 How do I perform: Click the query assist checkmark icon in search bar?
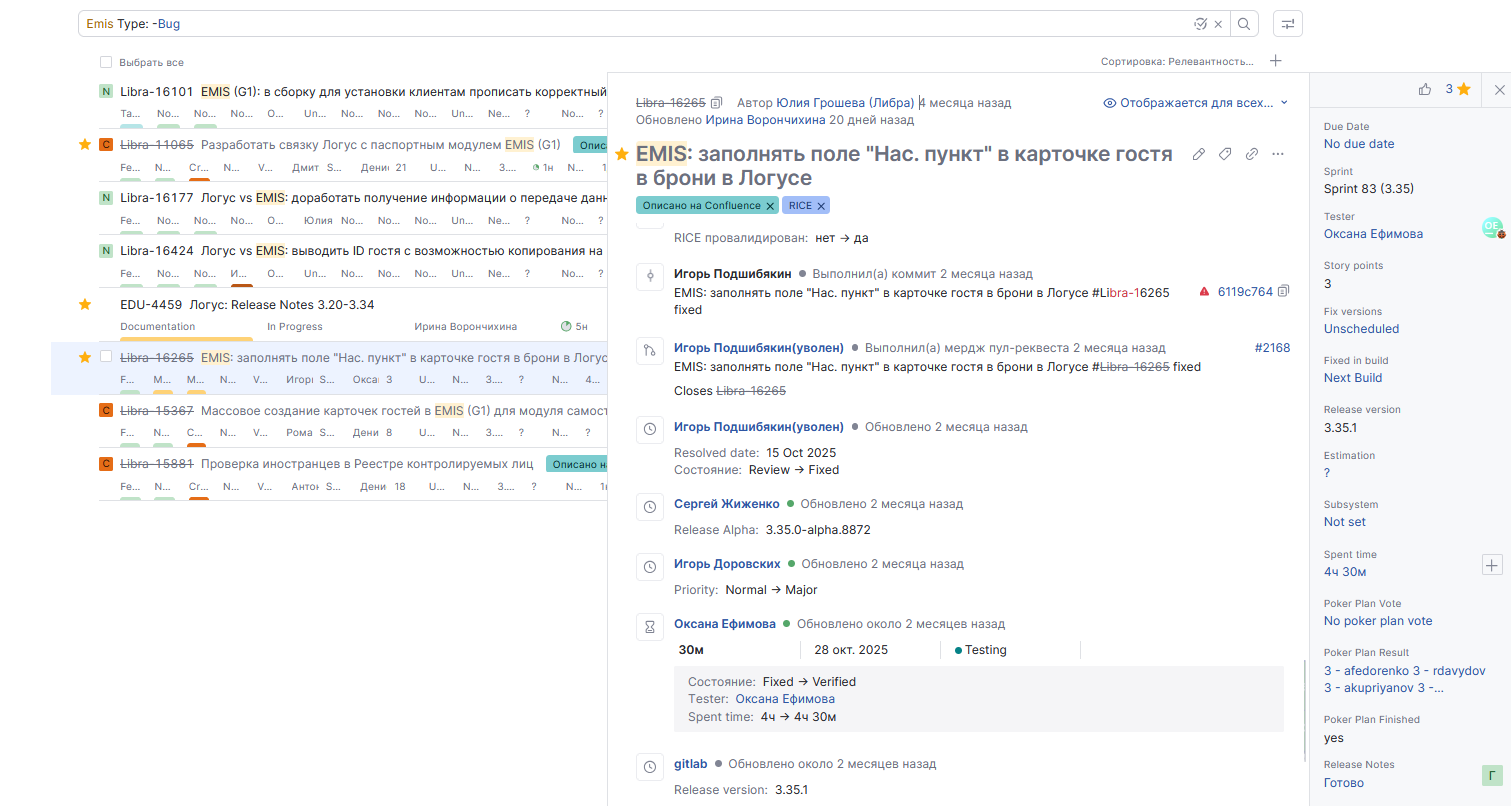(1201, 24)
